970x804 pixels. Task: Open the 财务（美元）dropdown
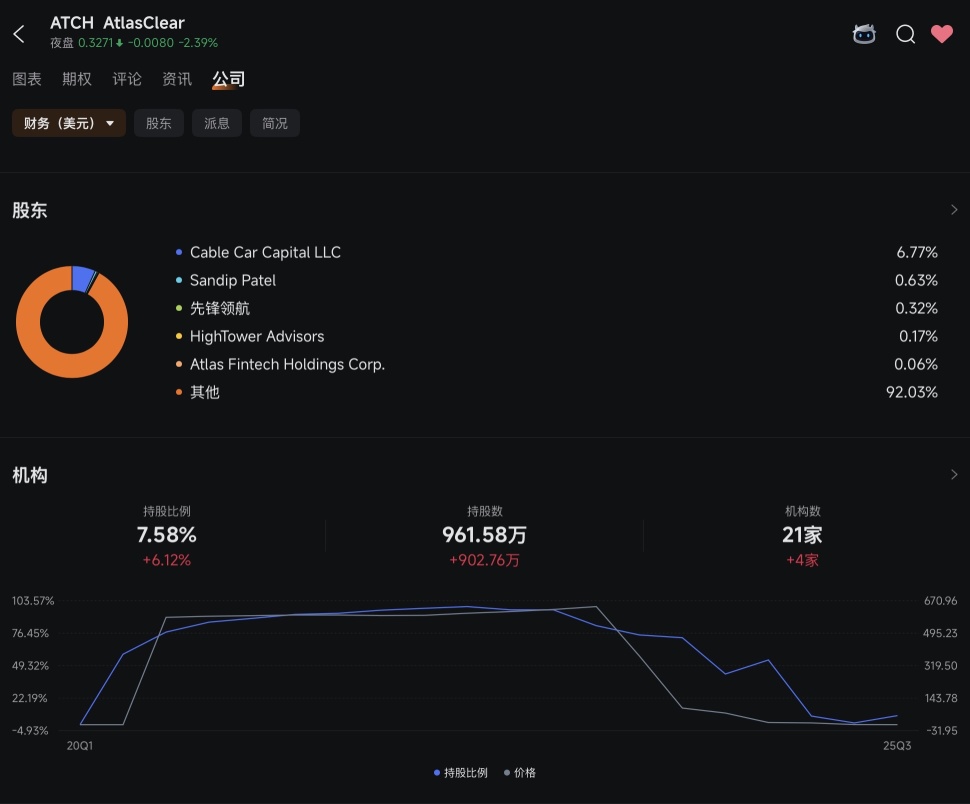click(68, 123)
